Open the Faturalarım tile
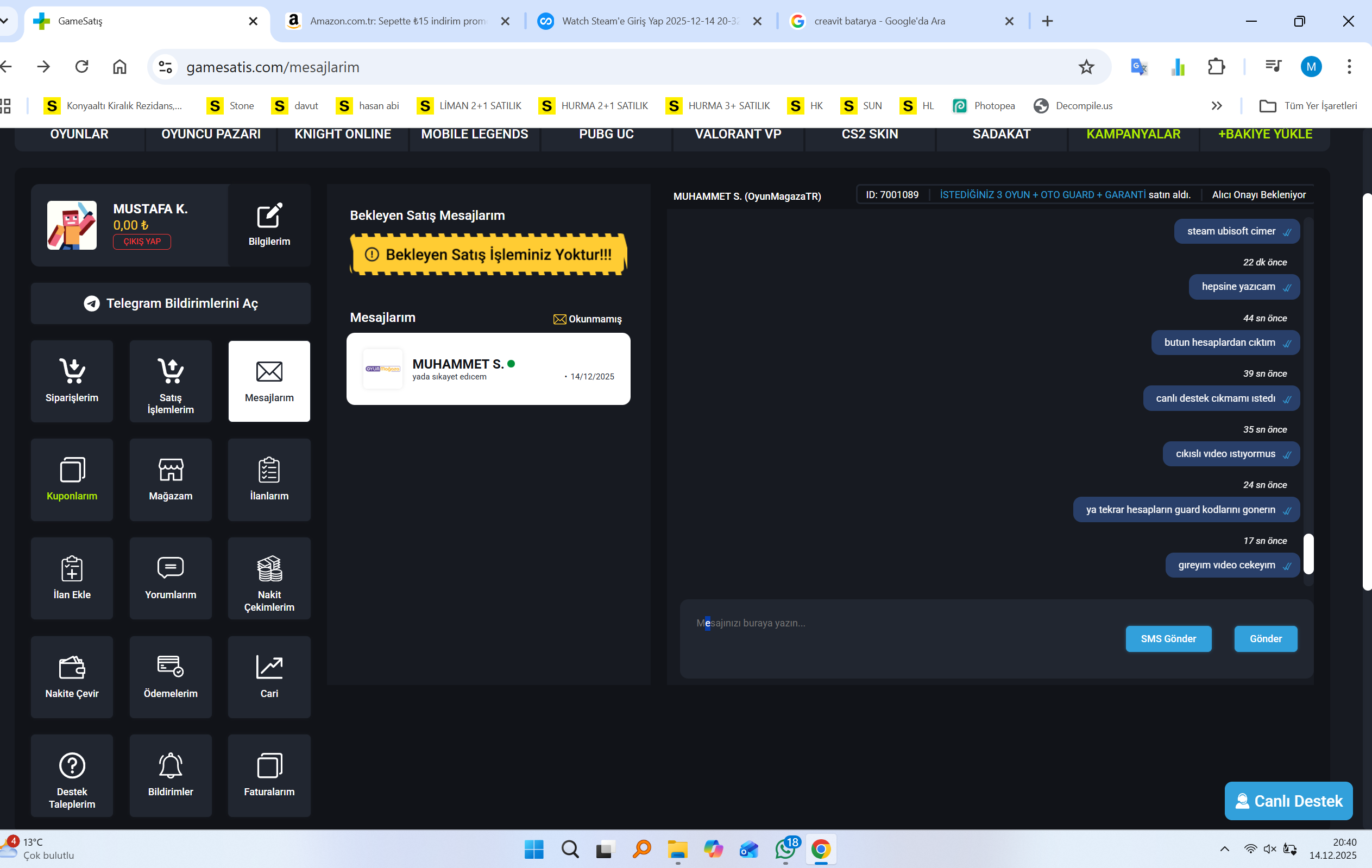This screenshot has width=1372, height=868. pyautogui.click(x=269, y=775)
